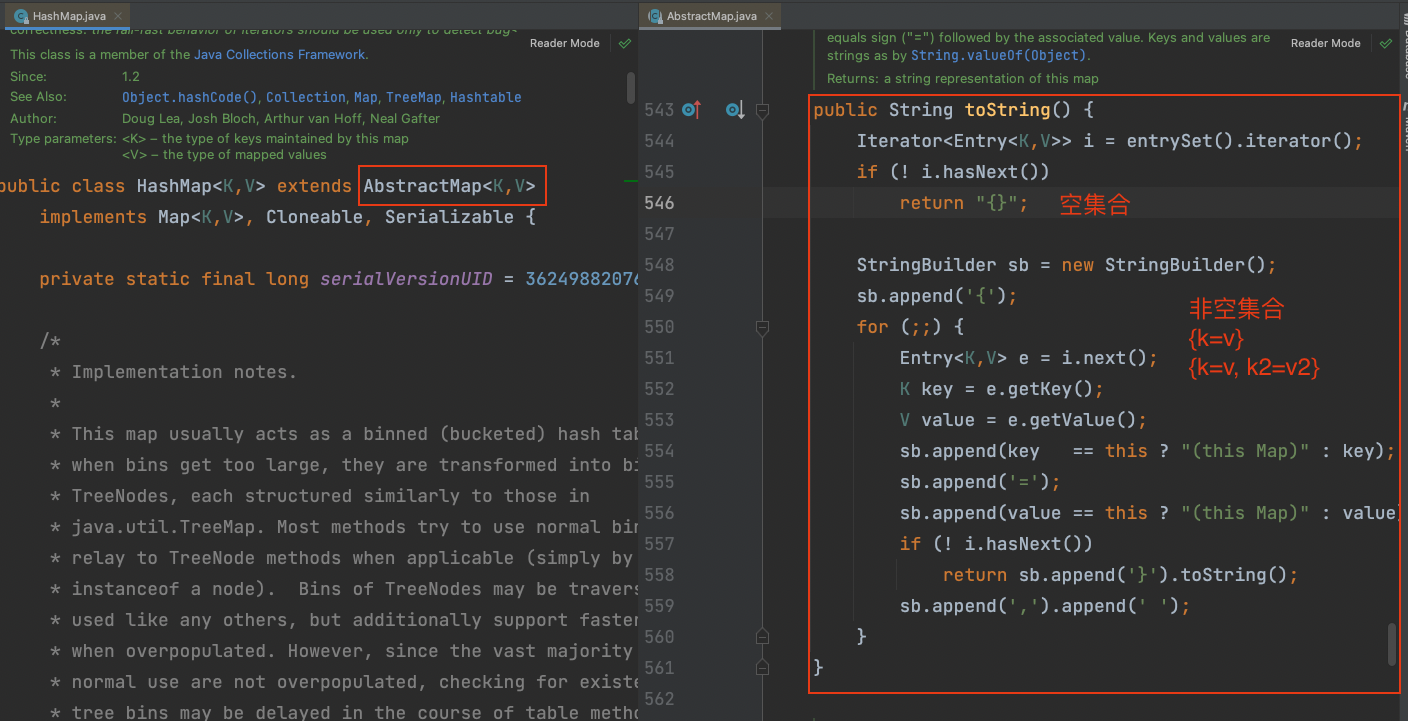Open inspections check mark in HashMap.java editor
The image size is (1408, 721).
point(625,44)
